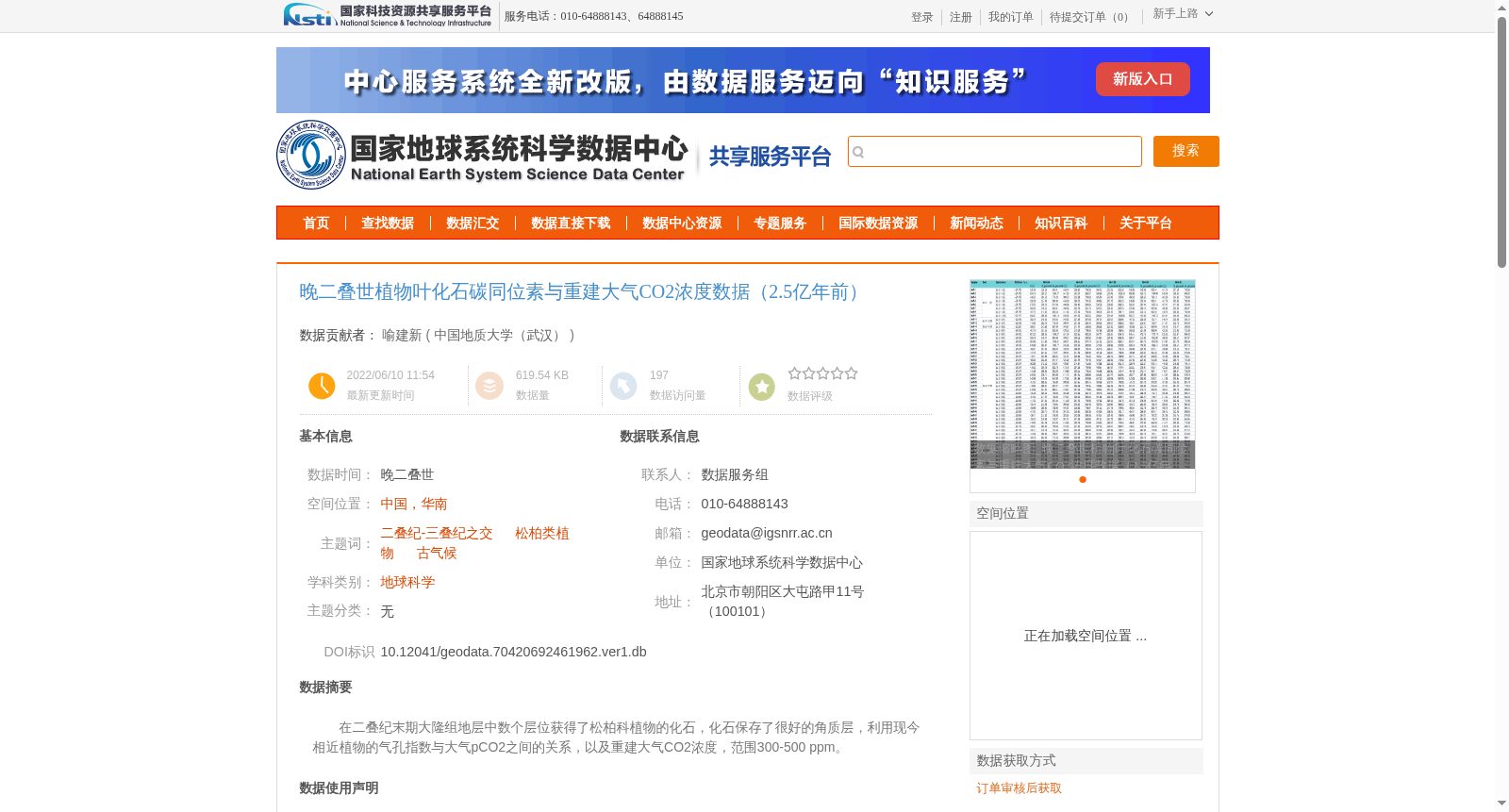This screenshot has height=812, width=1509.
Task: Click the 正在加载空间位置 map area
Action: click(1086, 636)
